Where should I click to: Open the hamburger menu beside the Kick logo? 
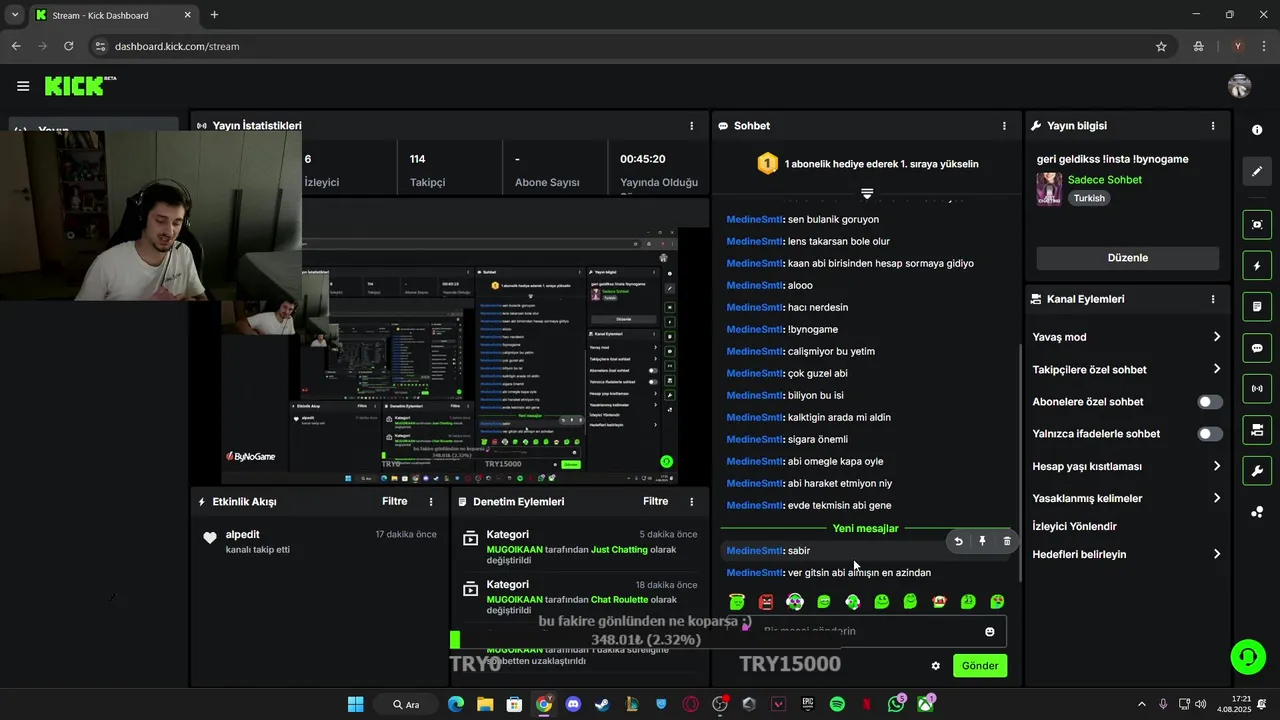[23, 86]
